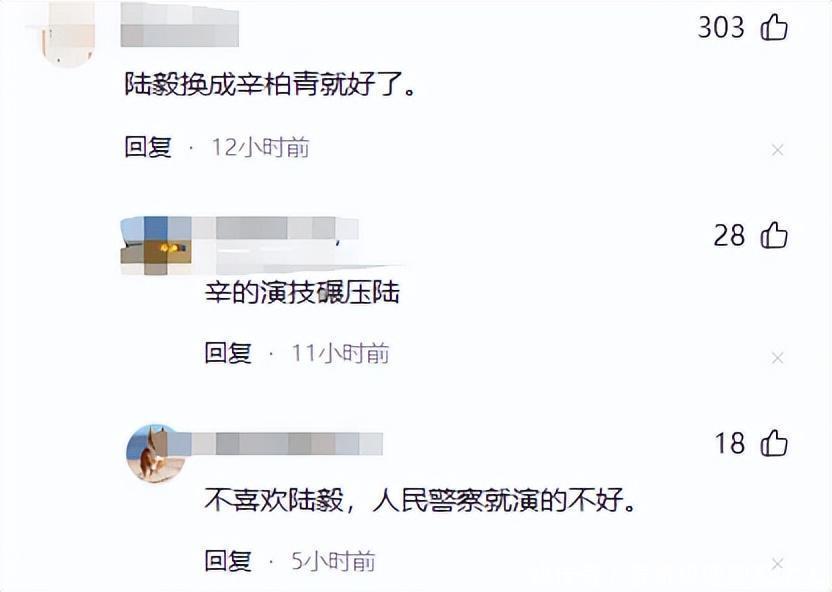Select the 28 like count

[x=729, y=235]
